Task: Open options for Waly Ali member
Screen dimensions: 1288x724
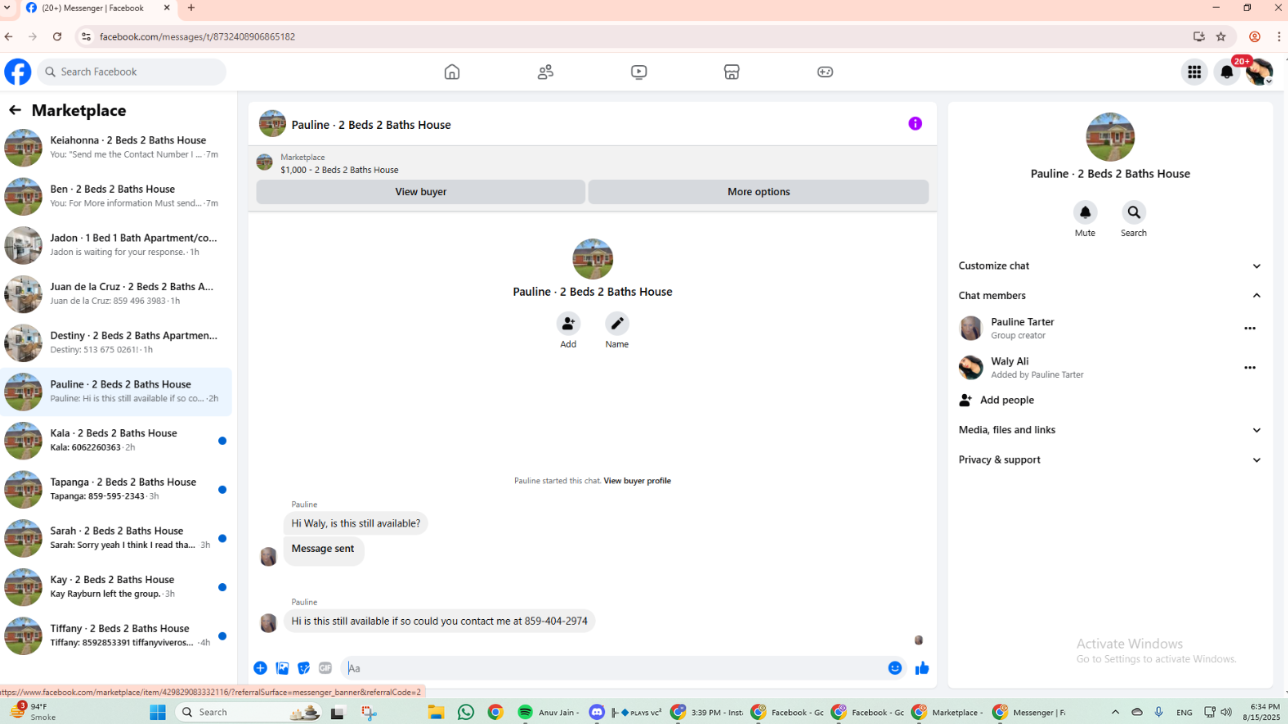Action: coord(1250,368)
